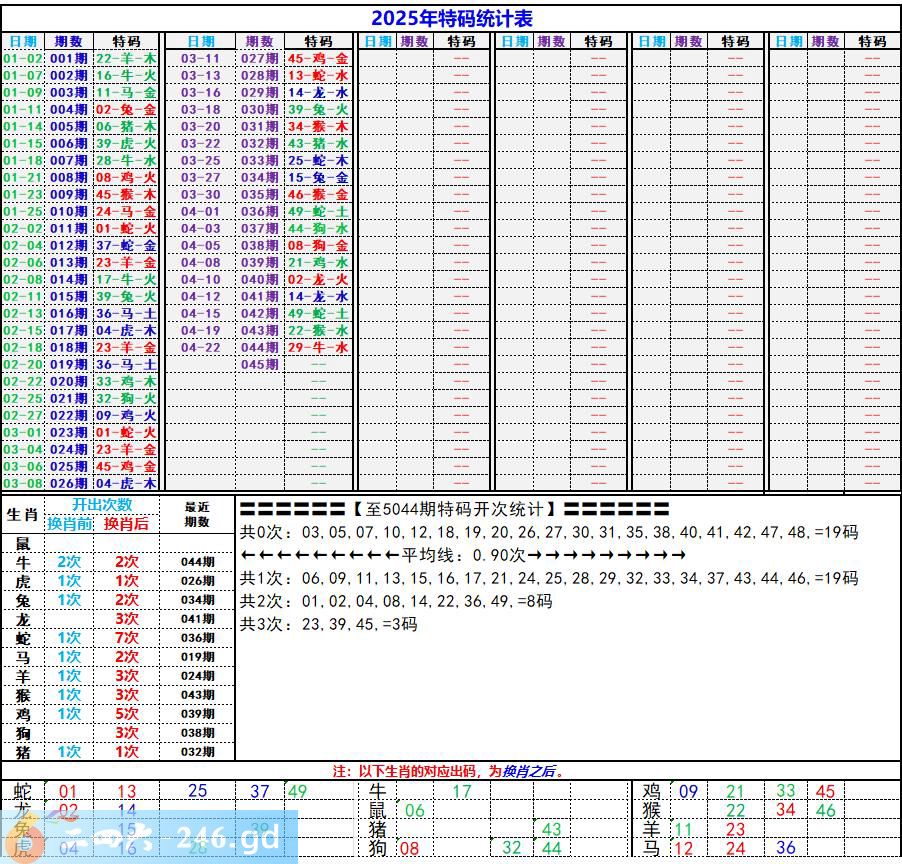Image resolution: width=902 pixels, height=864 pixels.
Task: Select the 换肖后 column label
Action: pyautogui.click(x=127, y=523)
